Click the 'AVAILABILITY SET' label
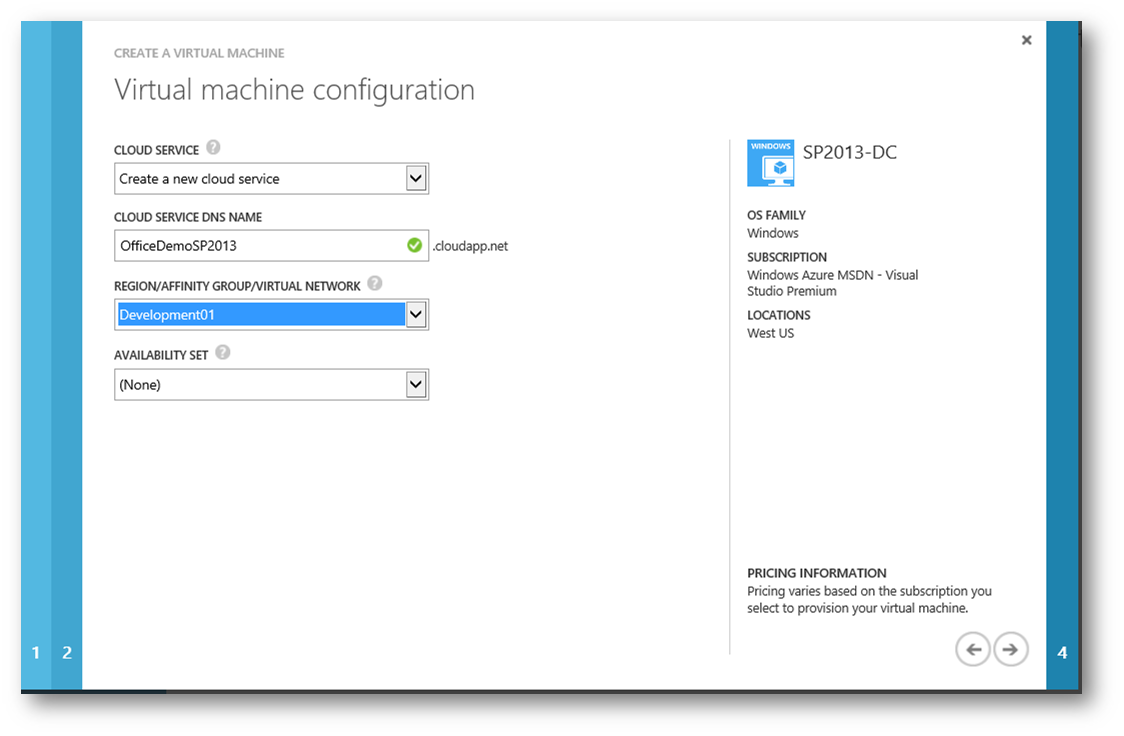This screenshot has width=1124, height=736. click(x=161, y=355)
